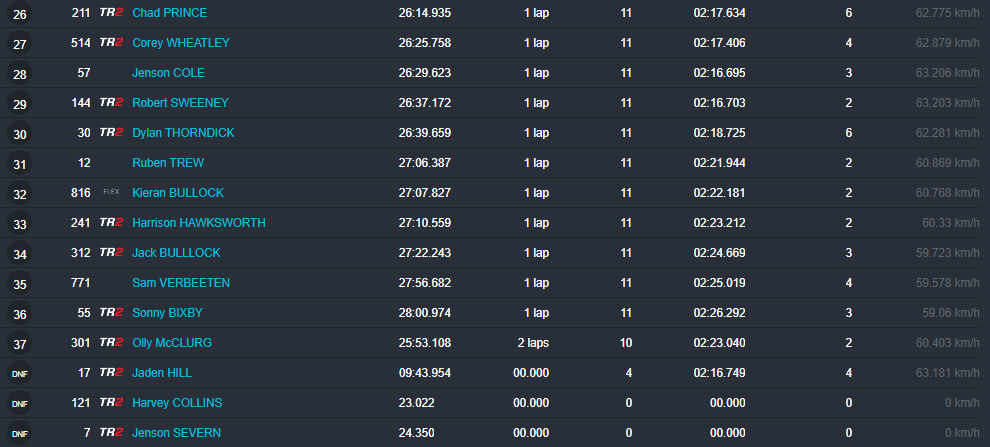
Task: Click the TR2 badge next to Harvey COLLINS
Action: [x=111, y=403]
